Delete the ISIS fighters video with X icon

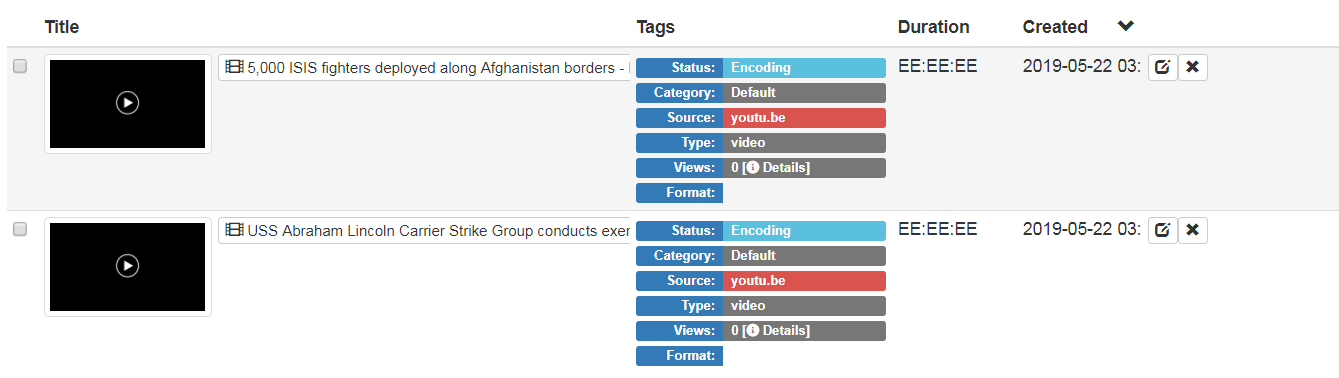point(1192,67)
